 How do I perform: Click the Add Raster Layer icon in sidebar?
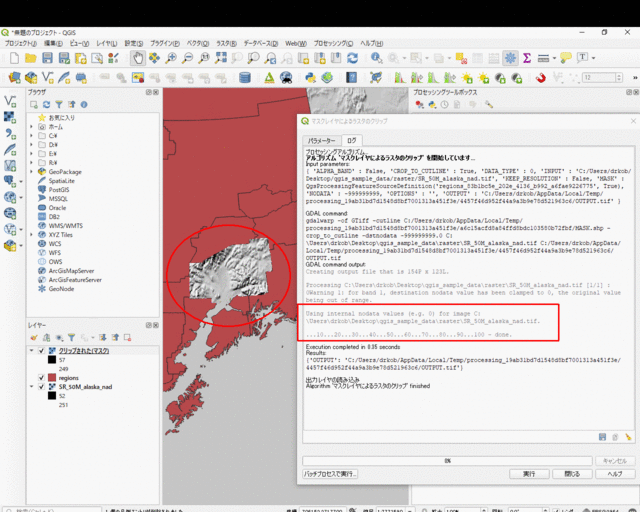pos(10,118)
